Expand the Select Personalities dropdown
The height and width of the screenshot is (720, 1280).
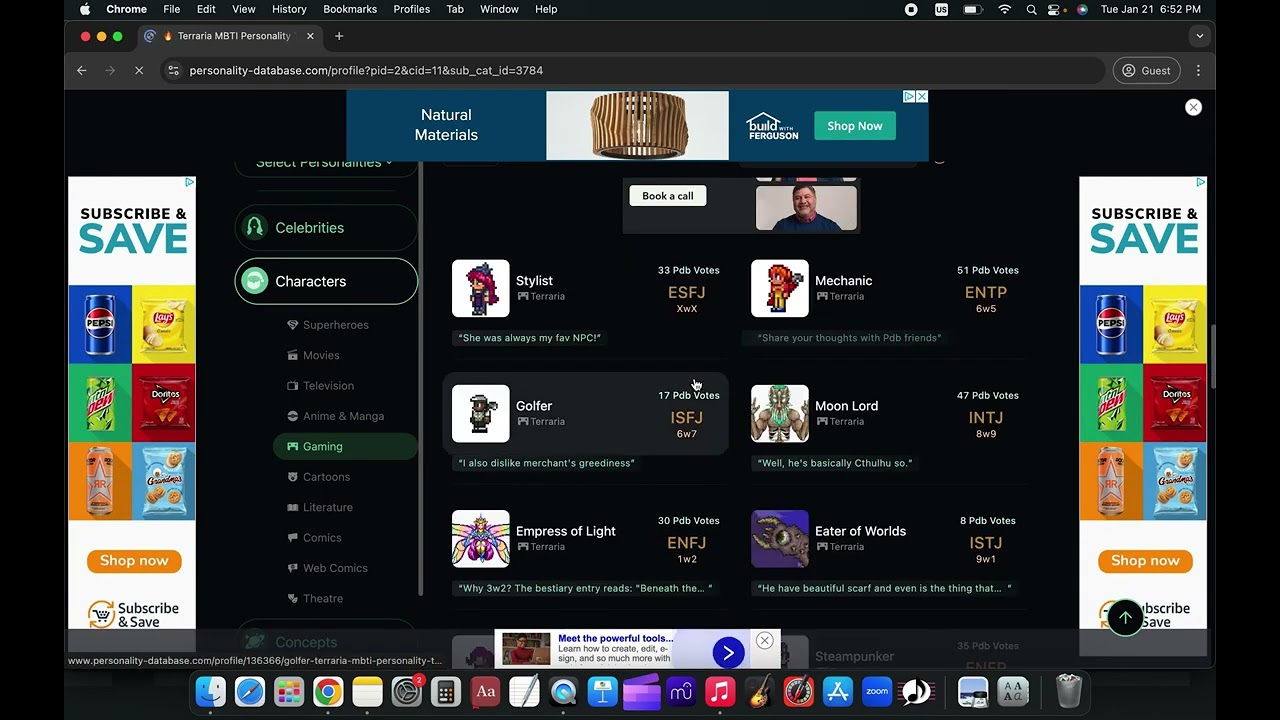click(x=326, y=163)
